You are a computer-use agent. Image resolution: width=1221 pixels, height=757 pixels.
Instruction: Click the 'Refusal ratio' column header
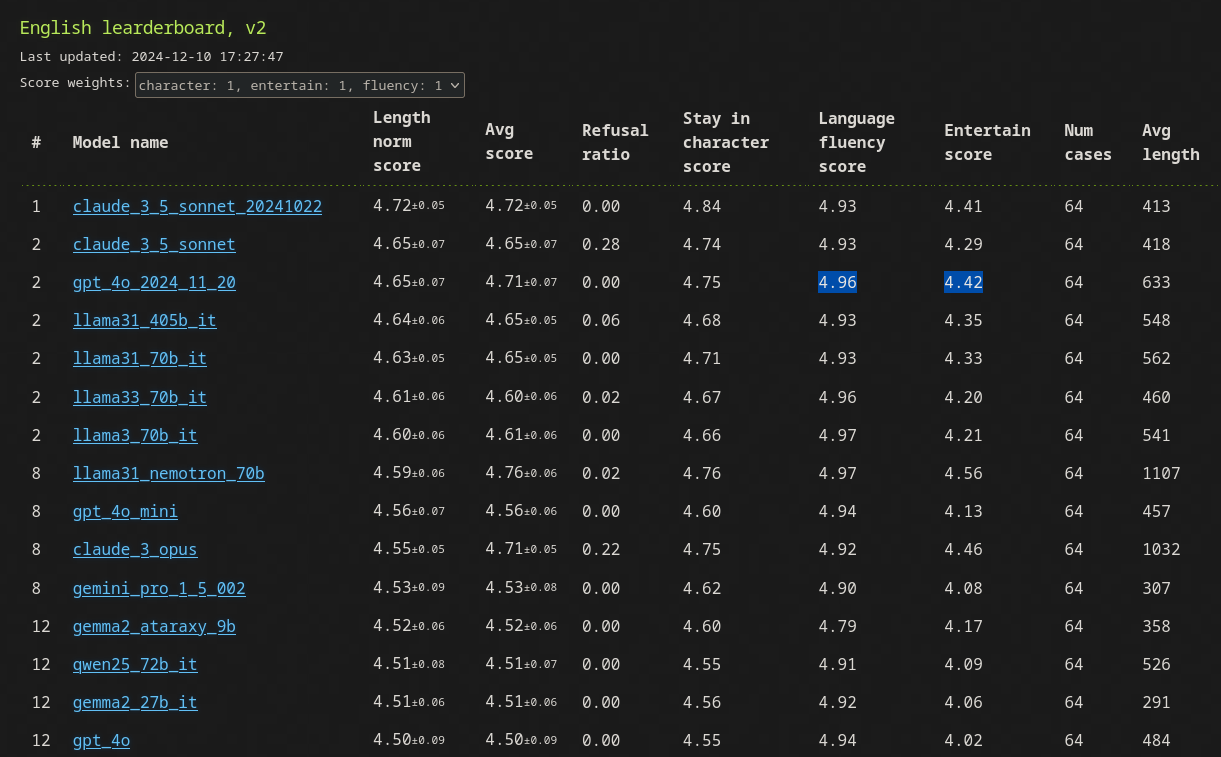[x=615, y=142]
